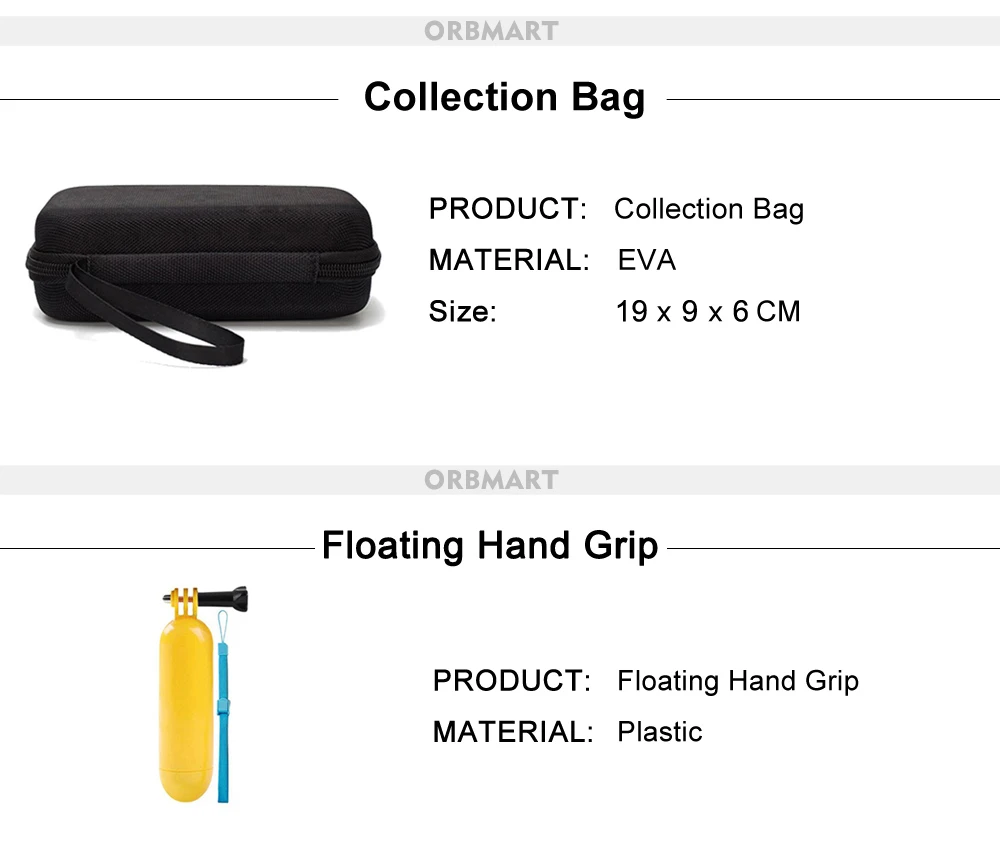Click the Collection Bag heading
1000x852 pixels.
(504, 98)
